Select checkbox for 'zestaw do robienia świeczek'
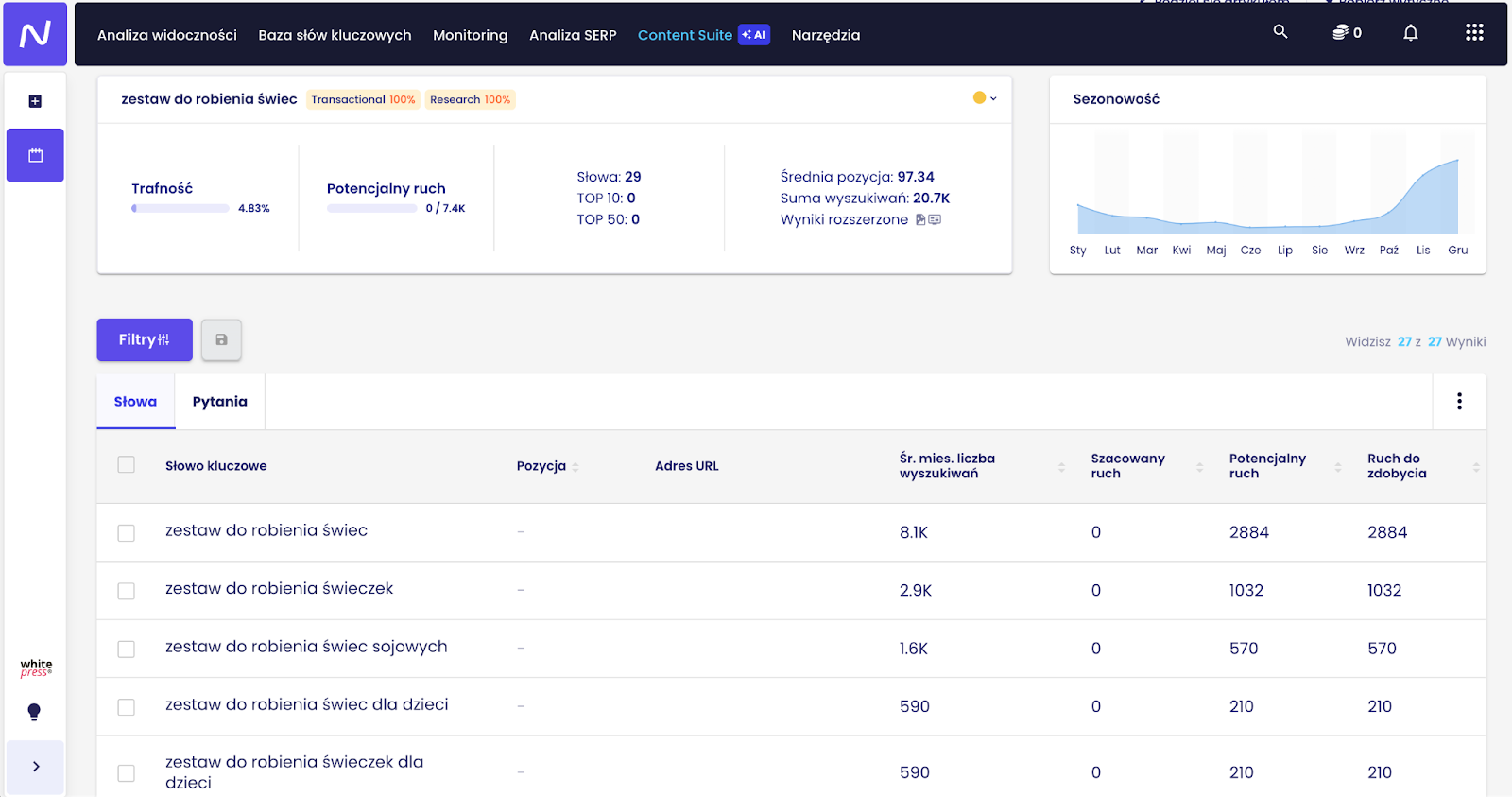 (126, 591)
